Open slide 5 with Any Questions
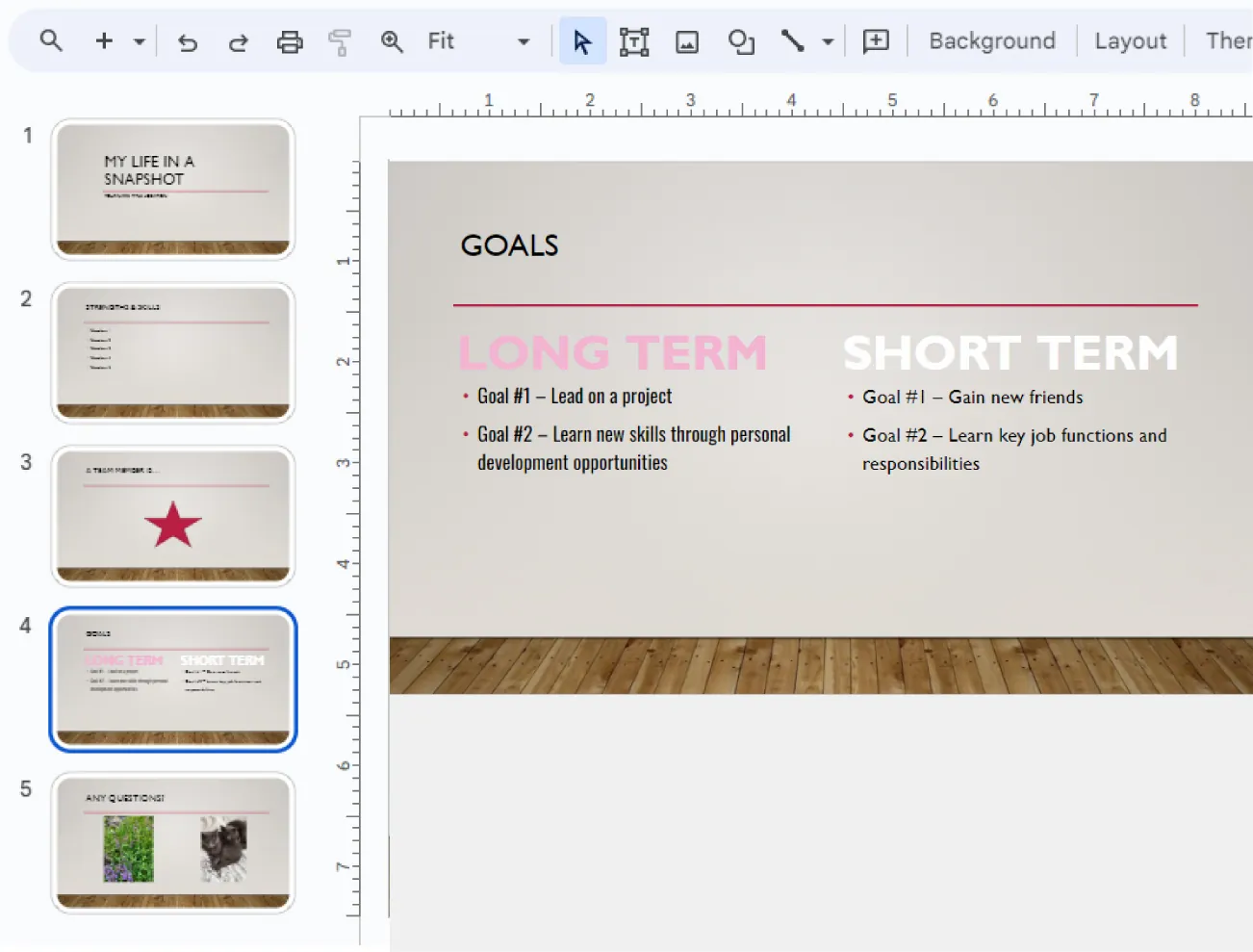Screen dimensions: 1253x952 point(173,842)
